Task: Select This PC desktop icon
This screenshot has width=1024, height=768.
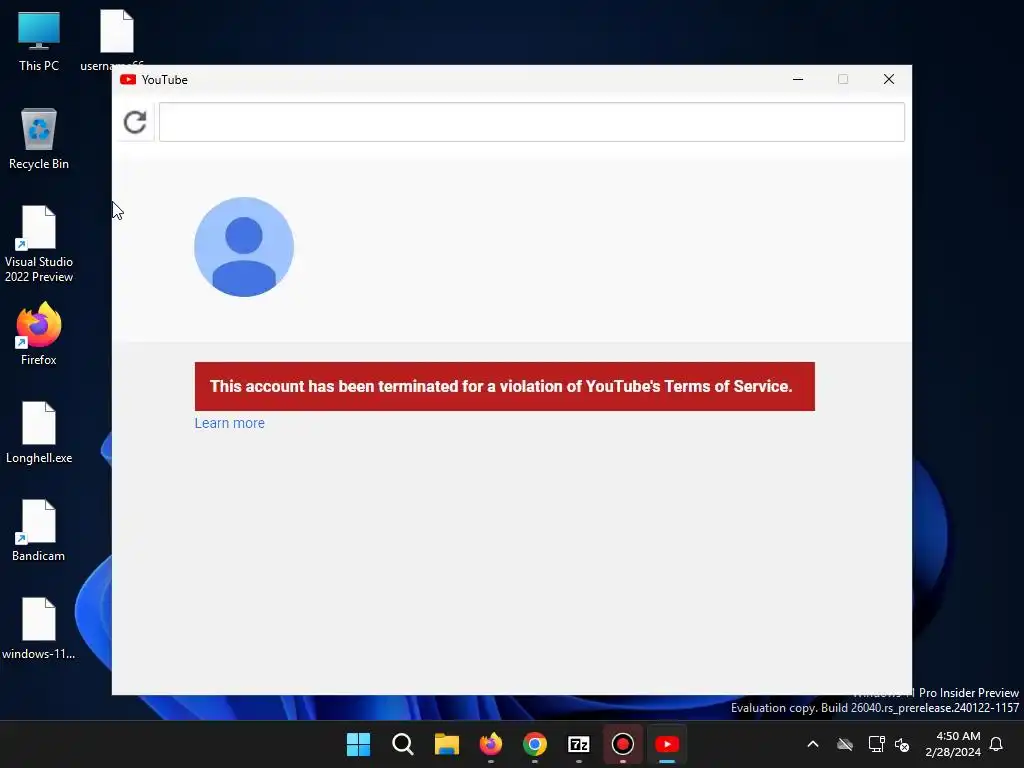Action: [39, 41]
